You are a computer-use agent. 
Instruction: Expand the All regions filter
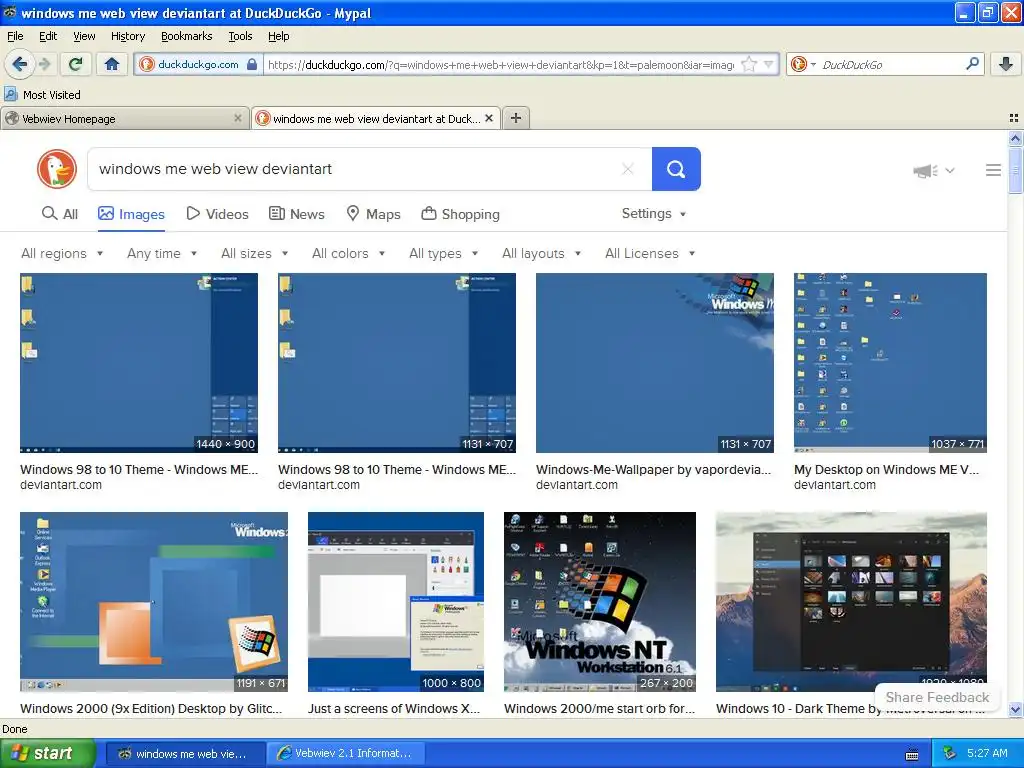[62, 253]
